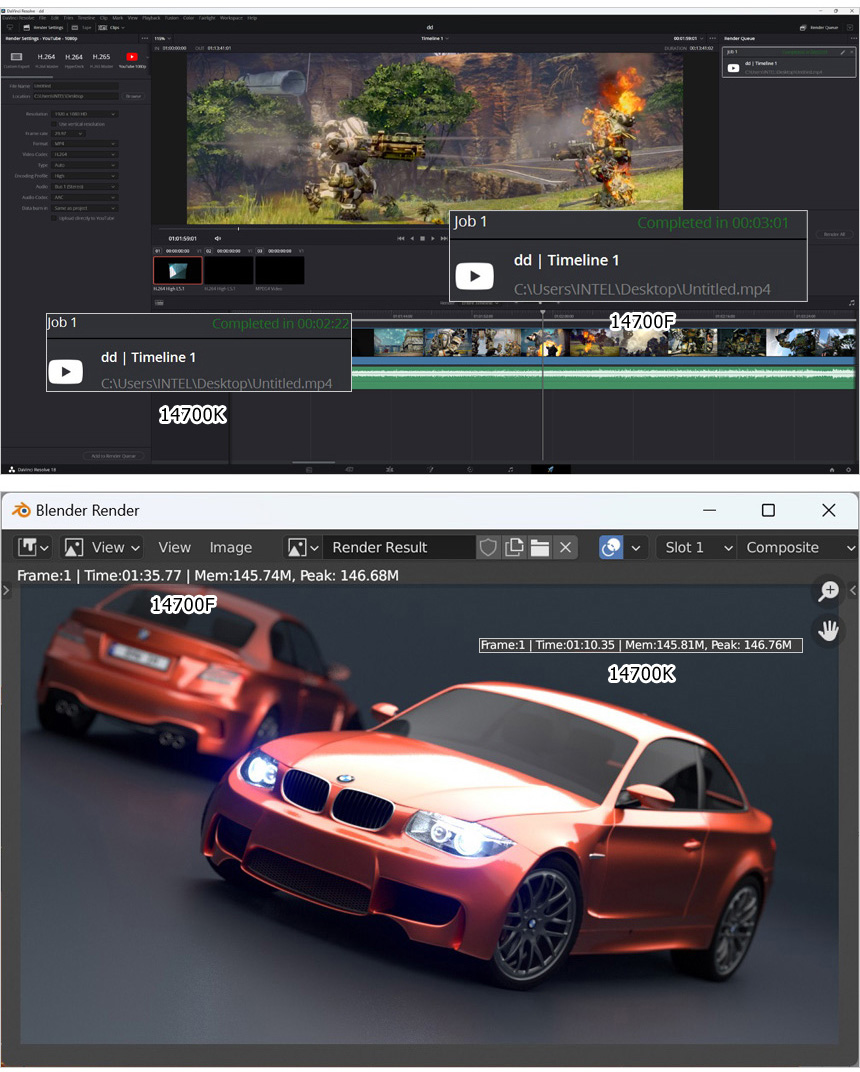The height and width of the screenshot is (1072, 860).
Task: Edit Job 1 with the pencil icon
Action: point(842,51)
